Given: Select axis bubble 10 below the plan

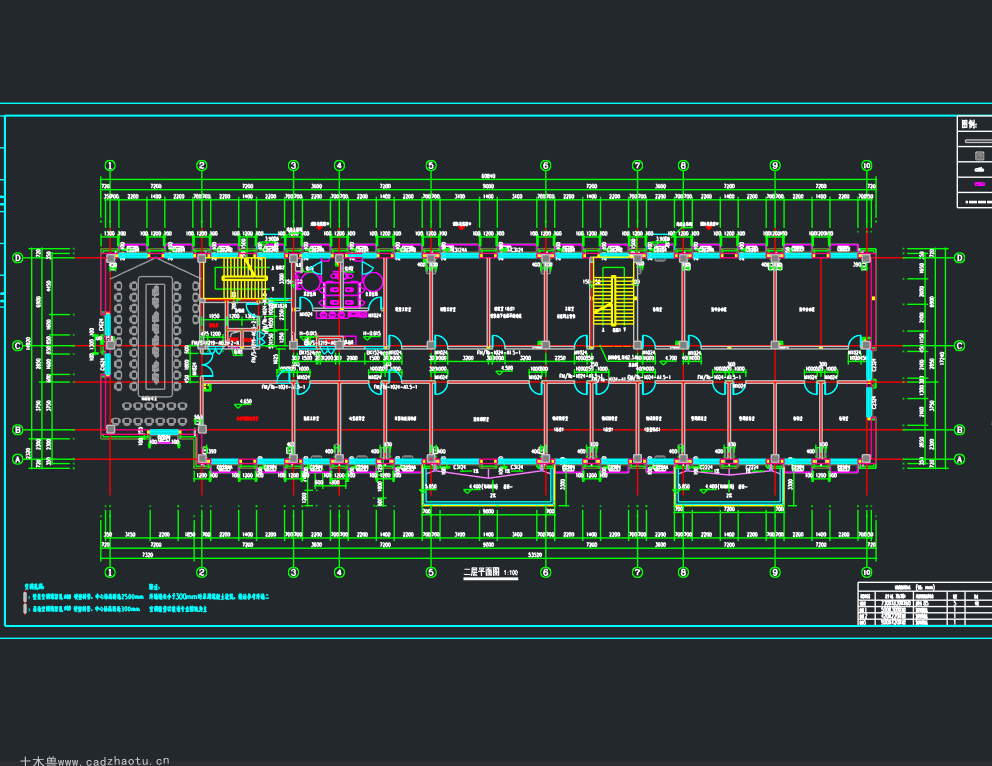Looking at the screenshot, I should coord(867,572).
